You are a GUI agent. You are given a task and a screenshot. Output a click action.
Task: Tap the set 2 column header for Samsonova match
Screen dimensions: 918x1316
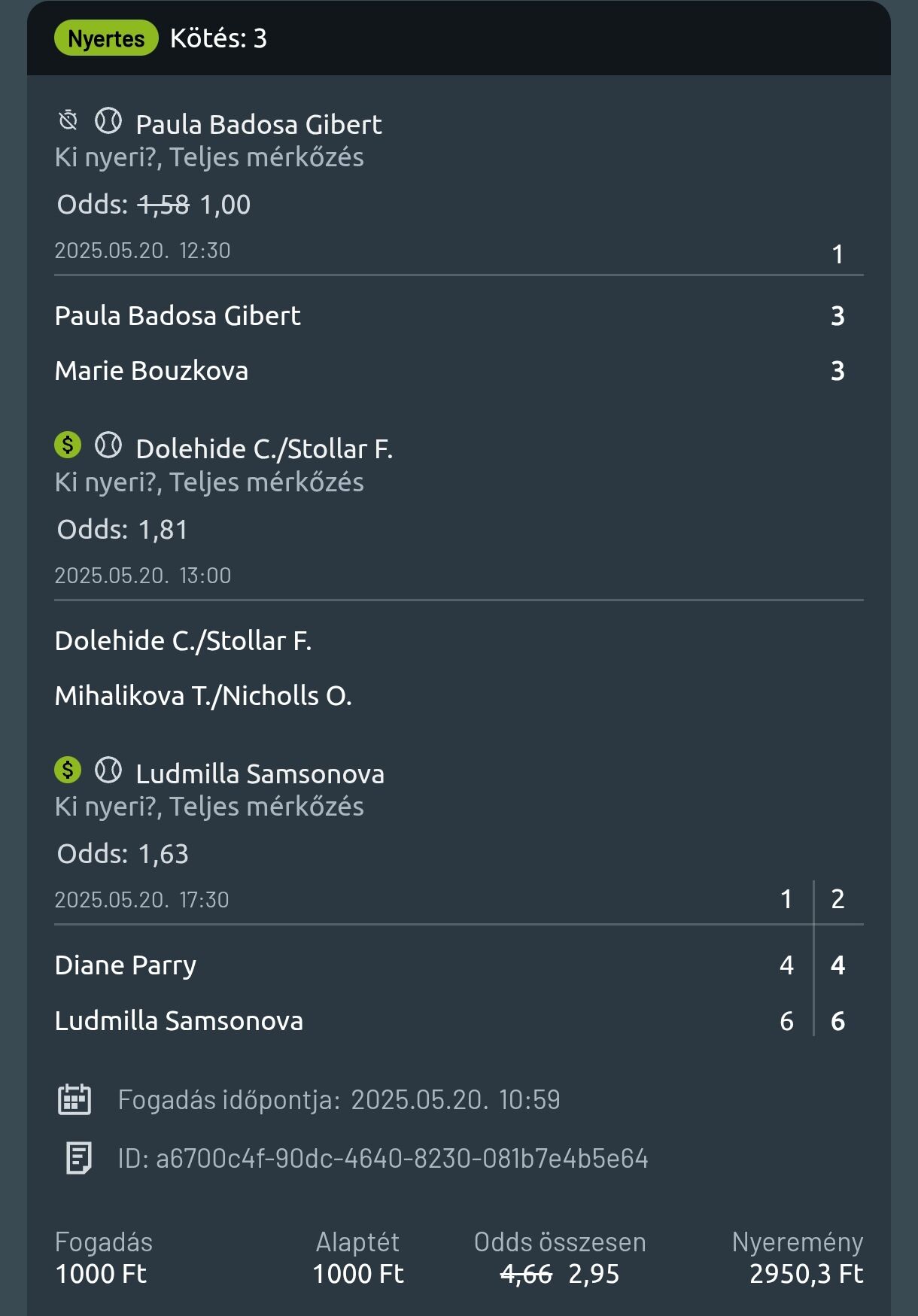(x=837, y=899)
